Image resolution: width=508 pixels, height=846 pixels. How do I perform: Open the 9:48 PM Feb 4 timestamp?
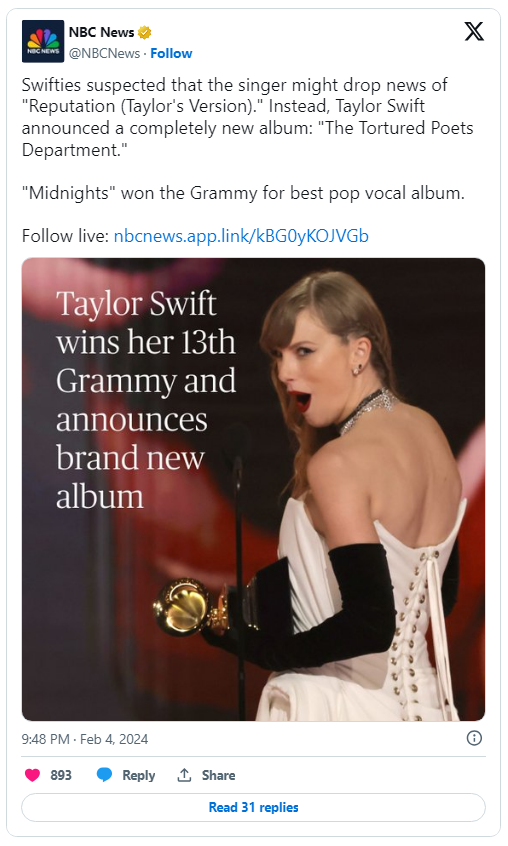[85, 739]
